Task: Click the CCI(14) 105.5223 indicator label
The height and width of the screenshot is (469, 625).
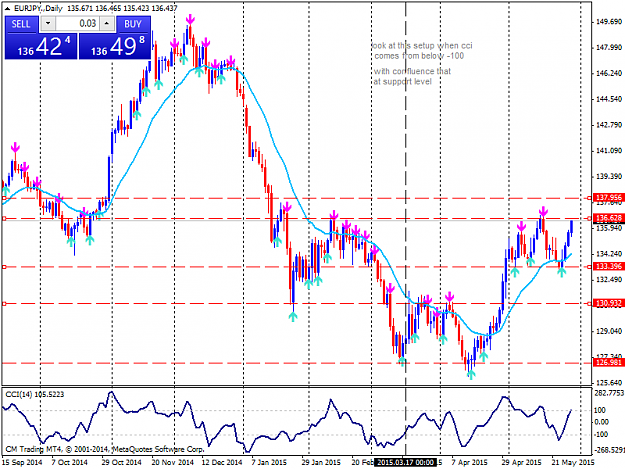Action: click(x=35, y=394)
